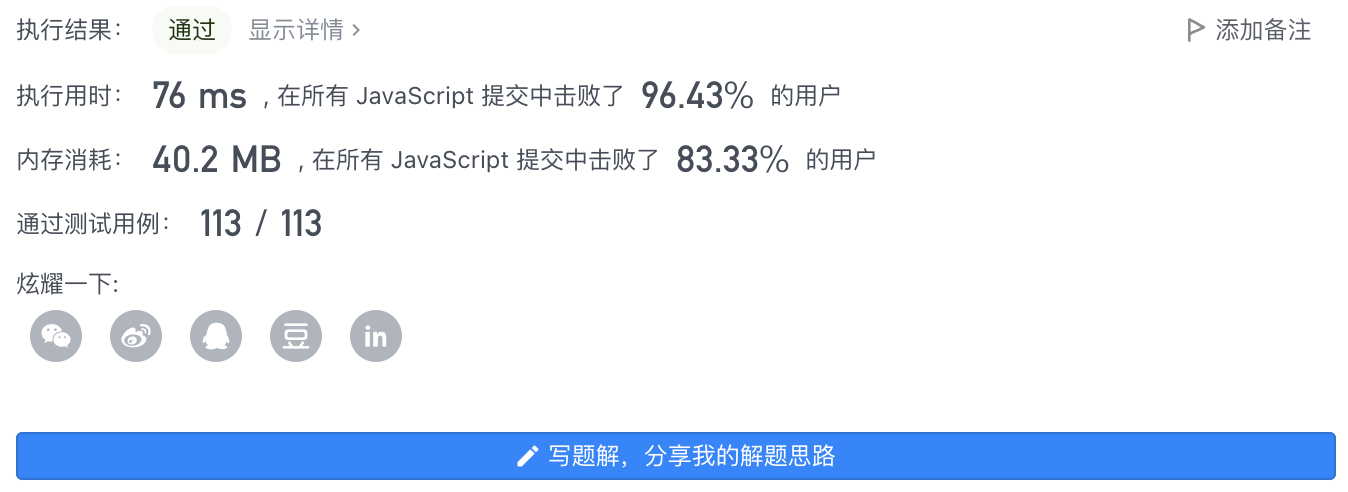The image size is (1348, 492).
Task: Share result via the WeChat icon
Action: (x=56, y=336)
